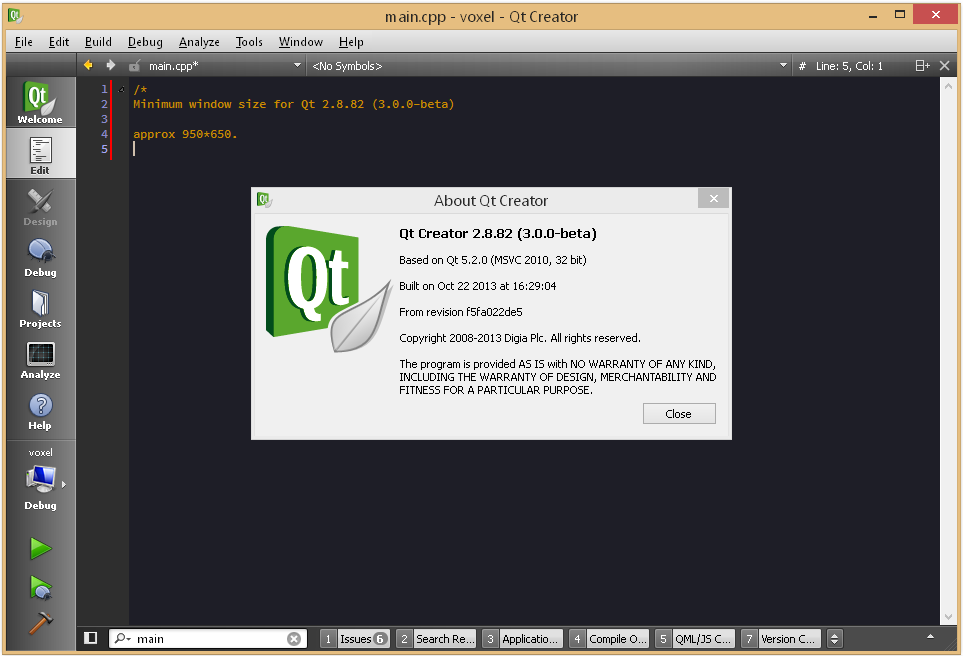The image size is (963, 656).
Task: Go forward with right arrow
Action: (x=111, y=65)
